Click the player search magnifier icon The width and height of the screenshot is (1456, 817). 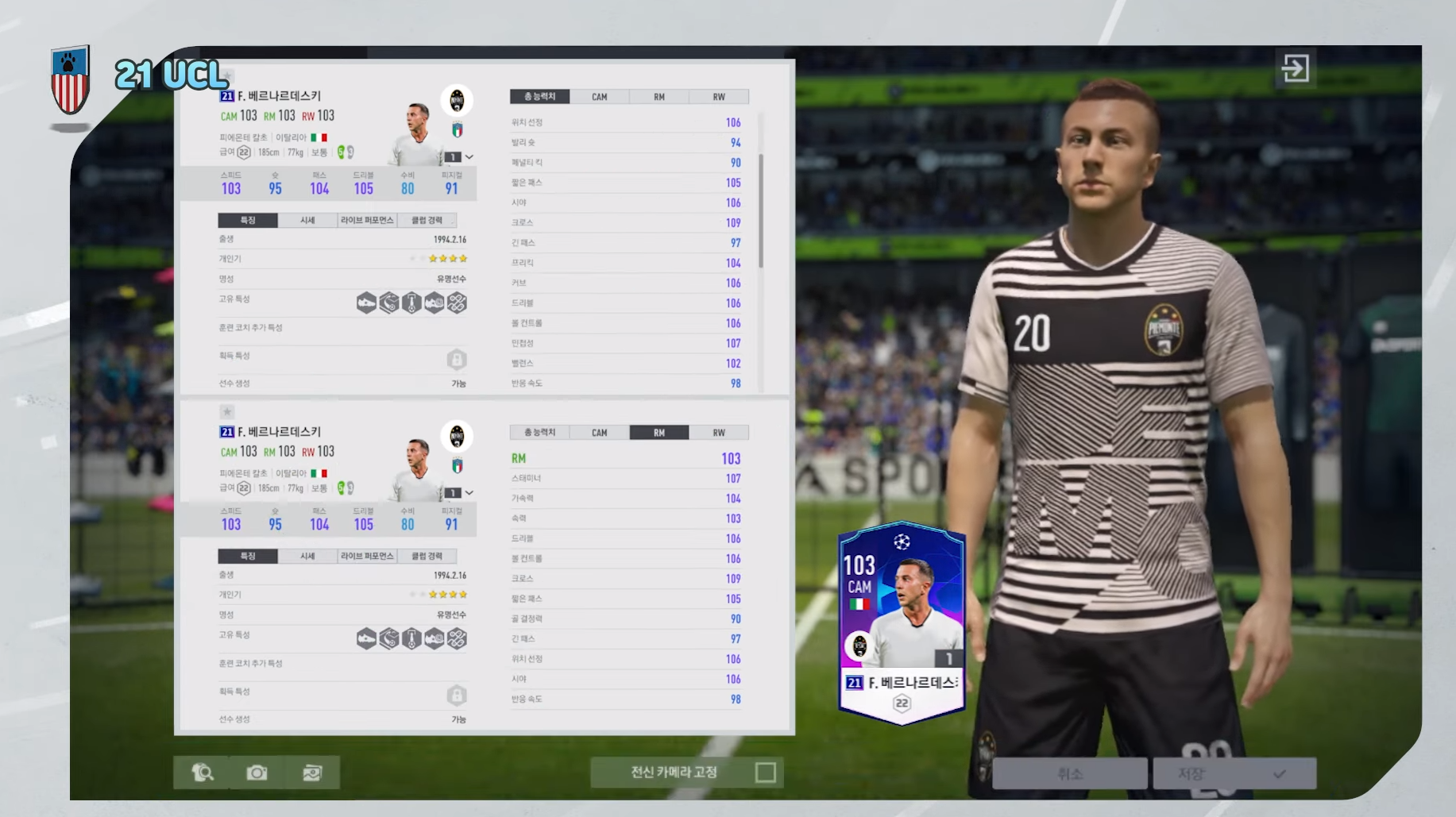click(x=202, y=773)
